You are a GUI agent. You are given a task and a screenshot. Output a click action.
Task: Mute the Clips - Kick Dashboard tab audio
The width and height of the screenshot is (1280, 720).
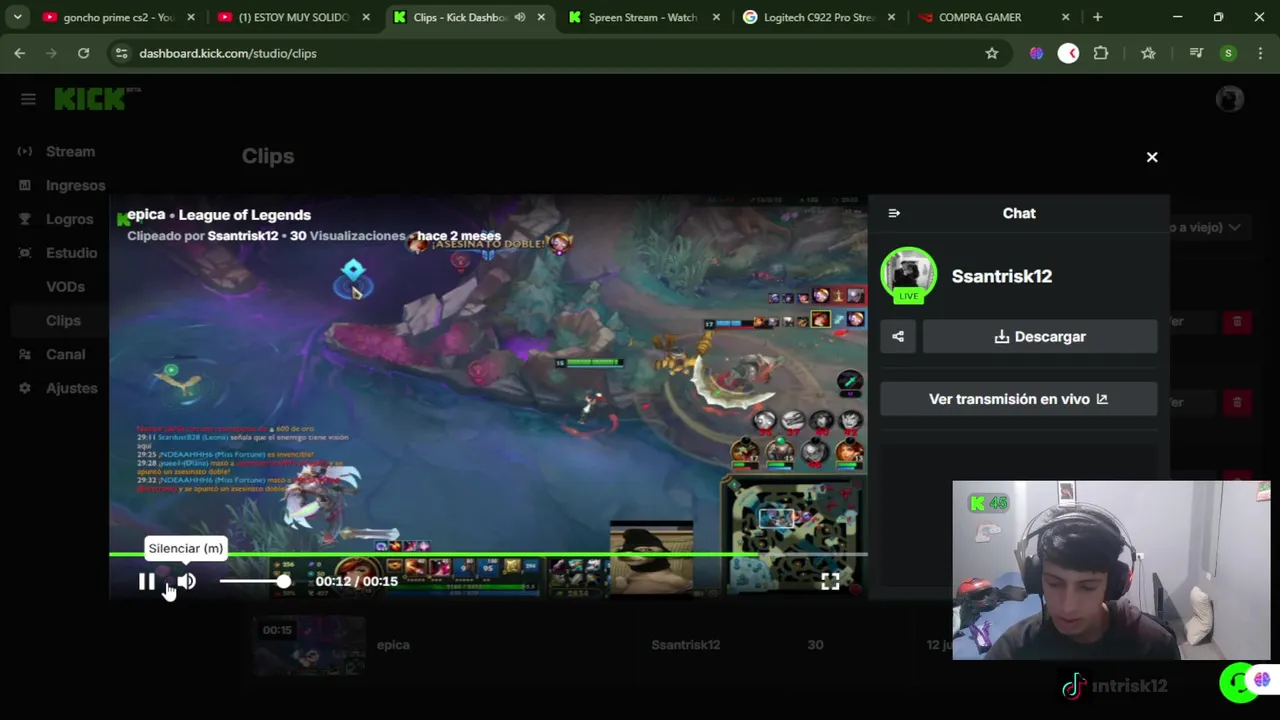click(520, 17)
